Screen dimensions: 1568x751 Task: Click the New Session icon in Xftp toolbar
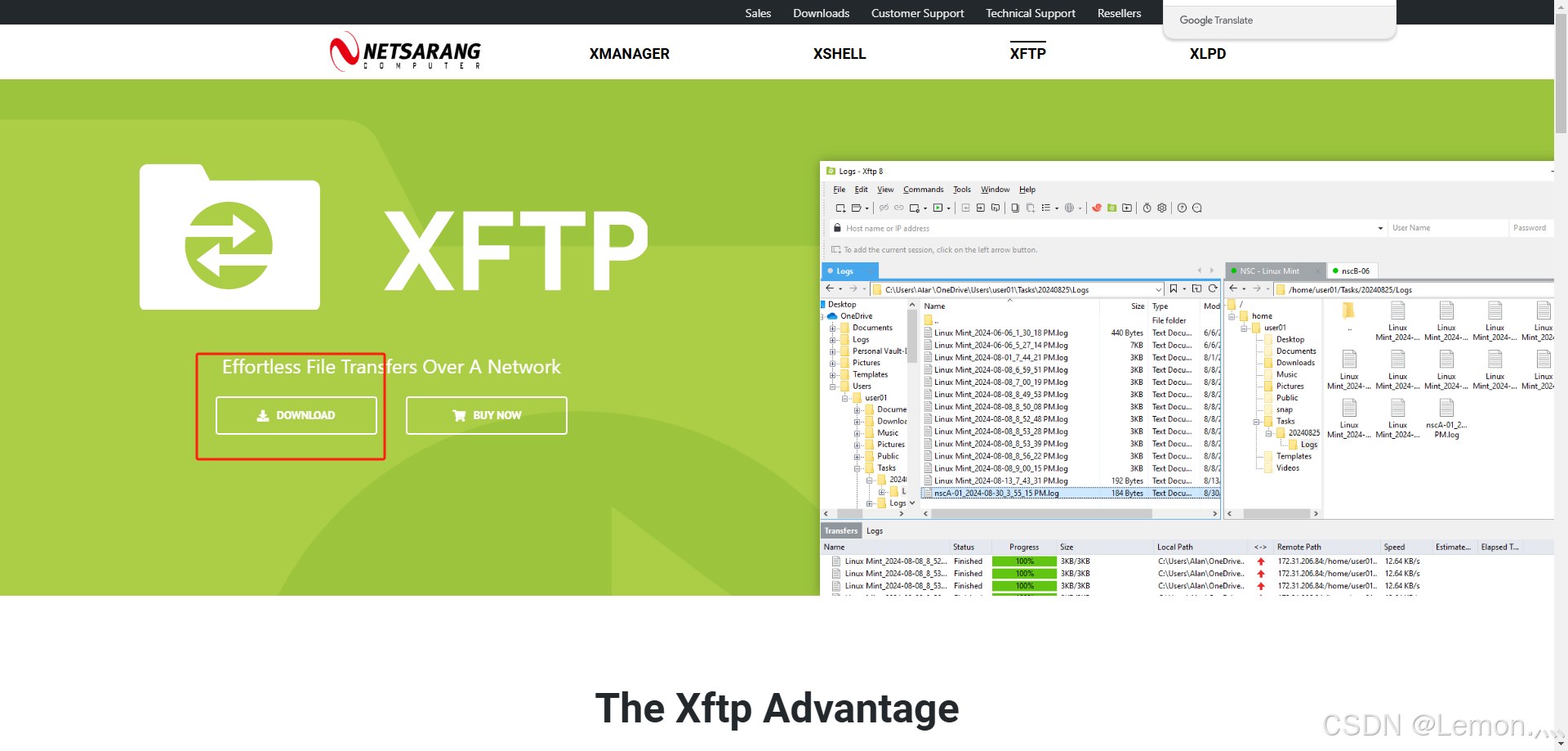coord(840,208)
